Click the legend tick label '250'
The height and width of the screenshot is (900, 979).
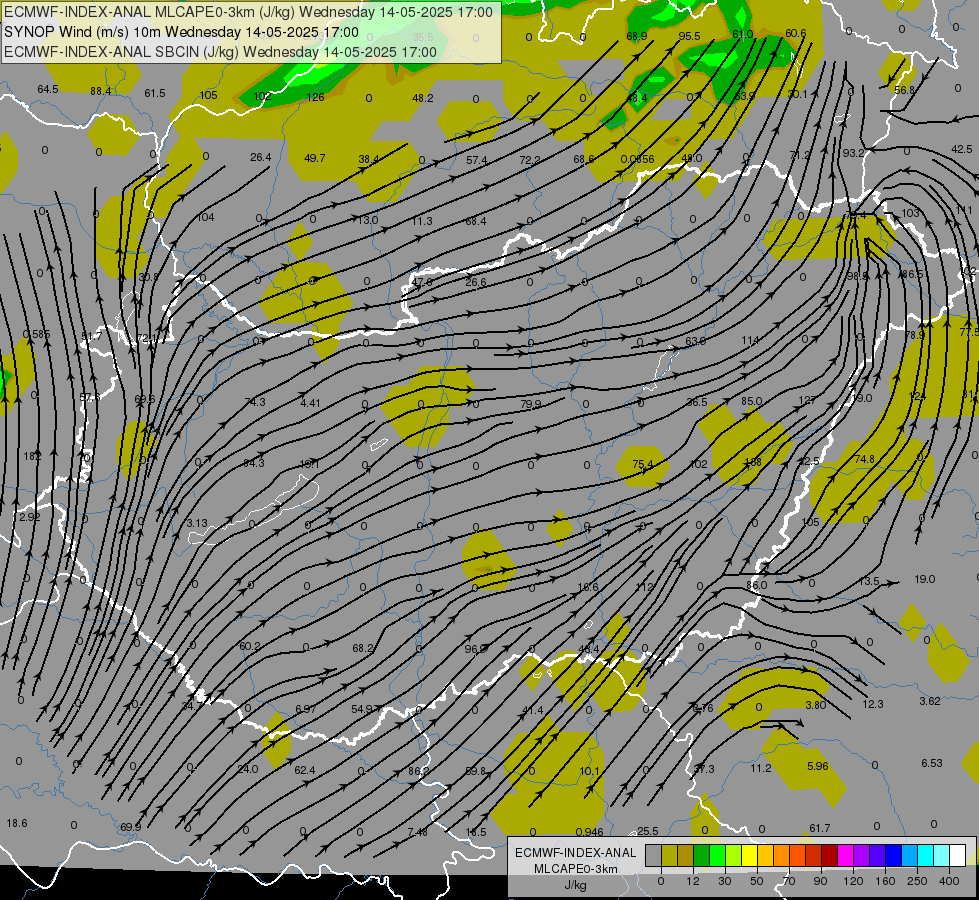tap(917, 881)
